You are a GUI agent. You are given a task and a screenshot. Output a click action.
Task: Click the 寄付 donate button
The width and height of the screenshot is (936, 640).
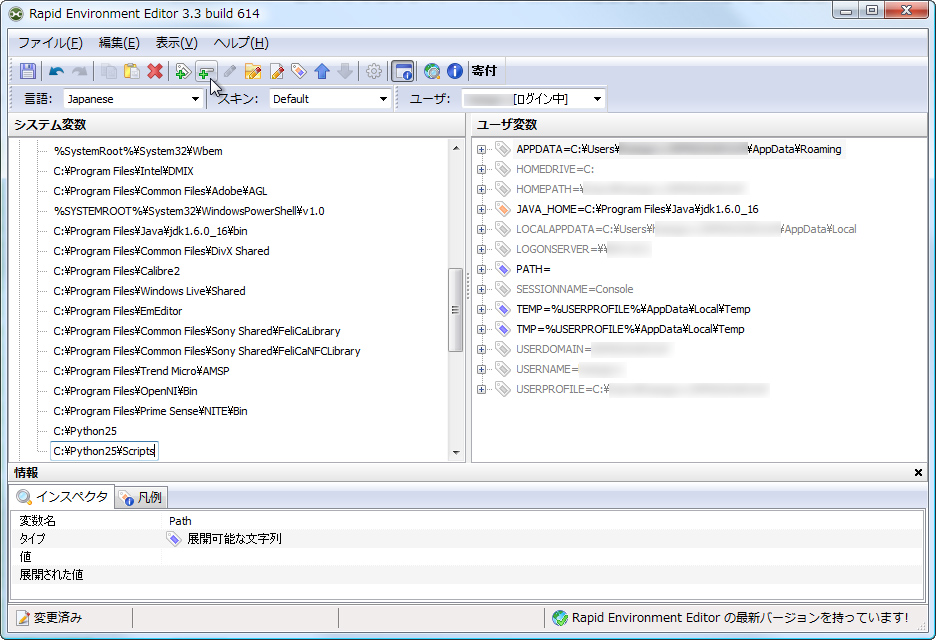(x=484, y=71)
